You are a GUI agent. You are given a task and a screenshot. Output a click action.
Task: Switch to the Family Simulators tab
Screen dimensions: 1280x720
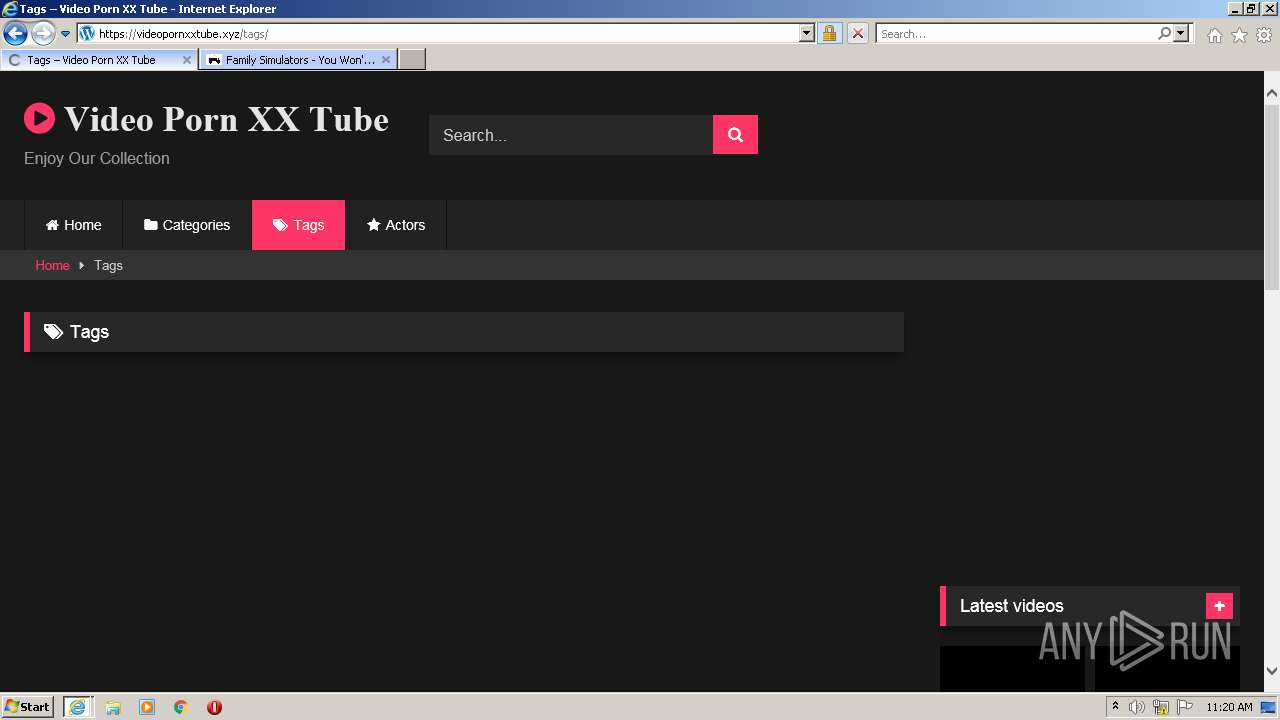pos(300,60)
